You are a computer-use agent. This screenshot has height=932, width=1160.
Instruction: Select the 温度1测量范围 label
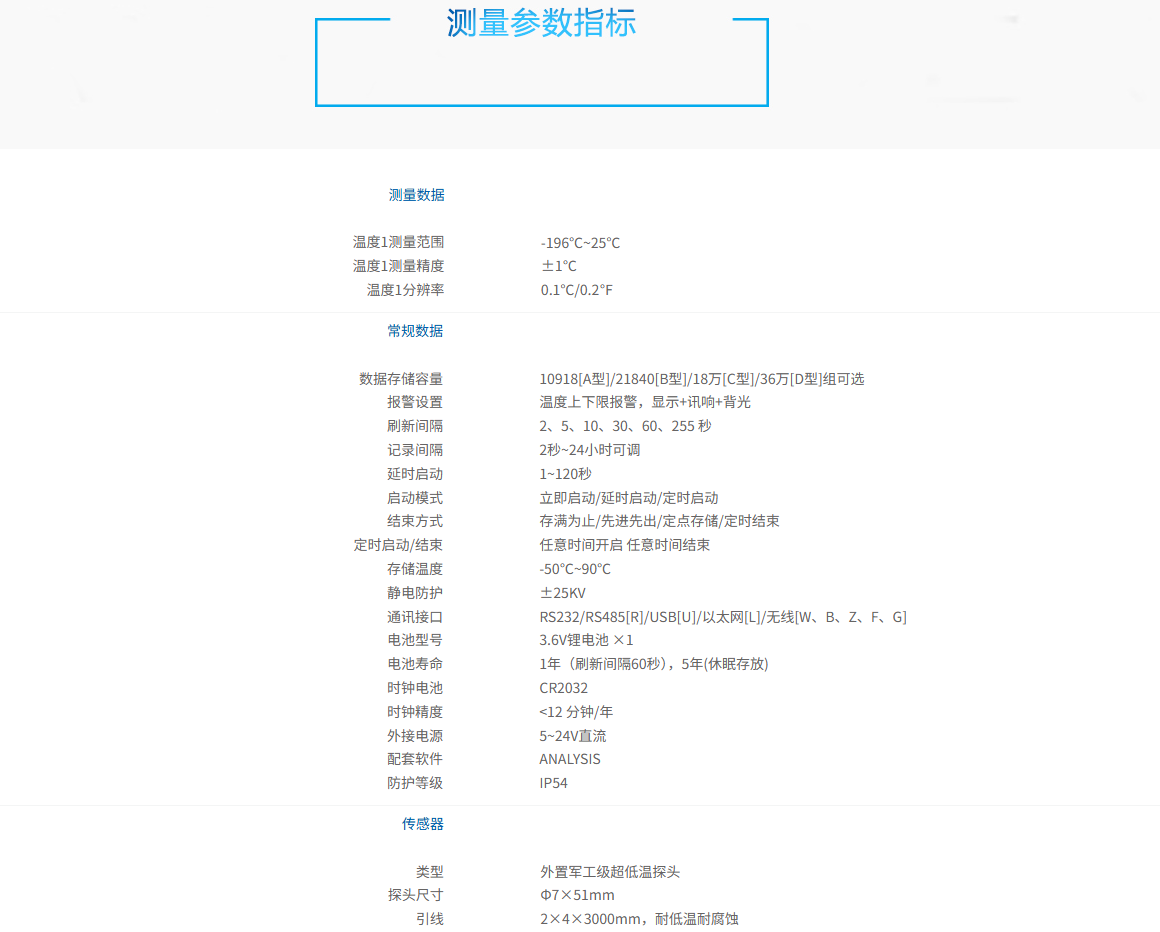[398, 242]
